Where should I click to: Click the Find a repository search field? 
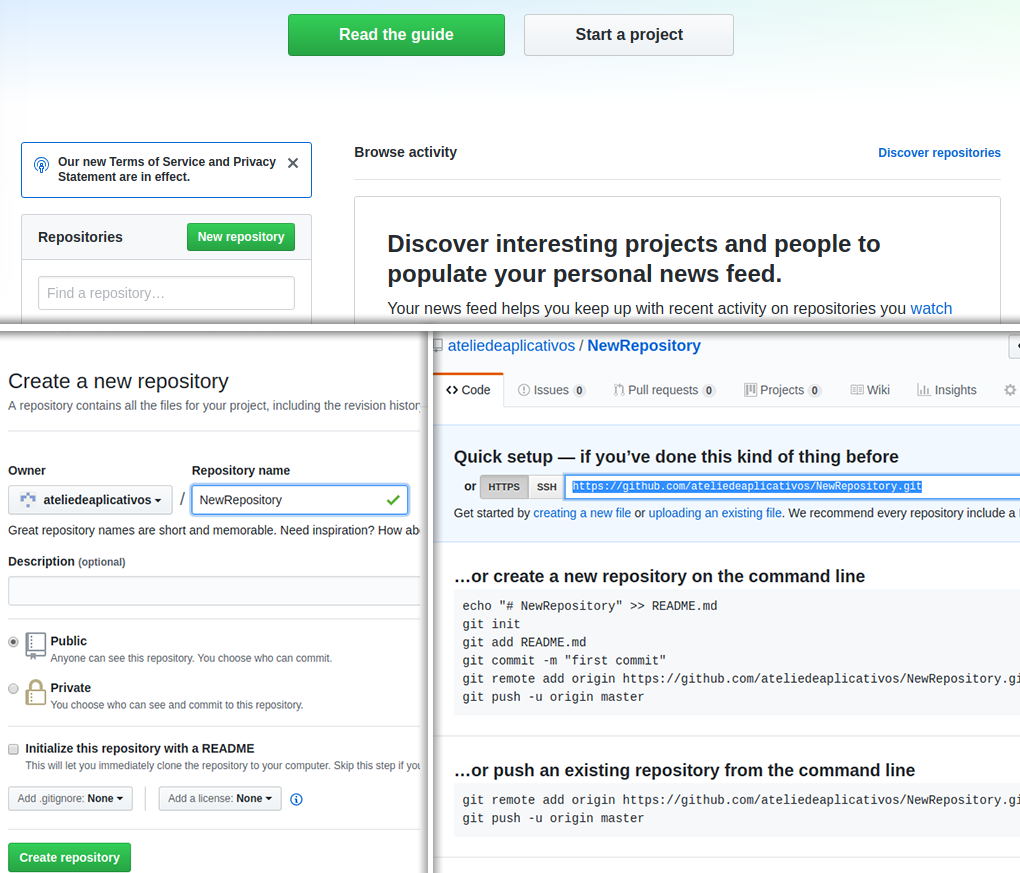coord(165,292)
